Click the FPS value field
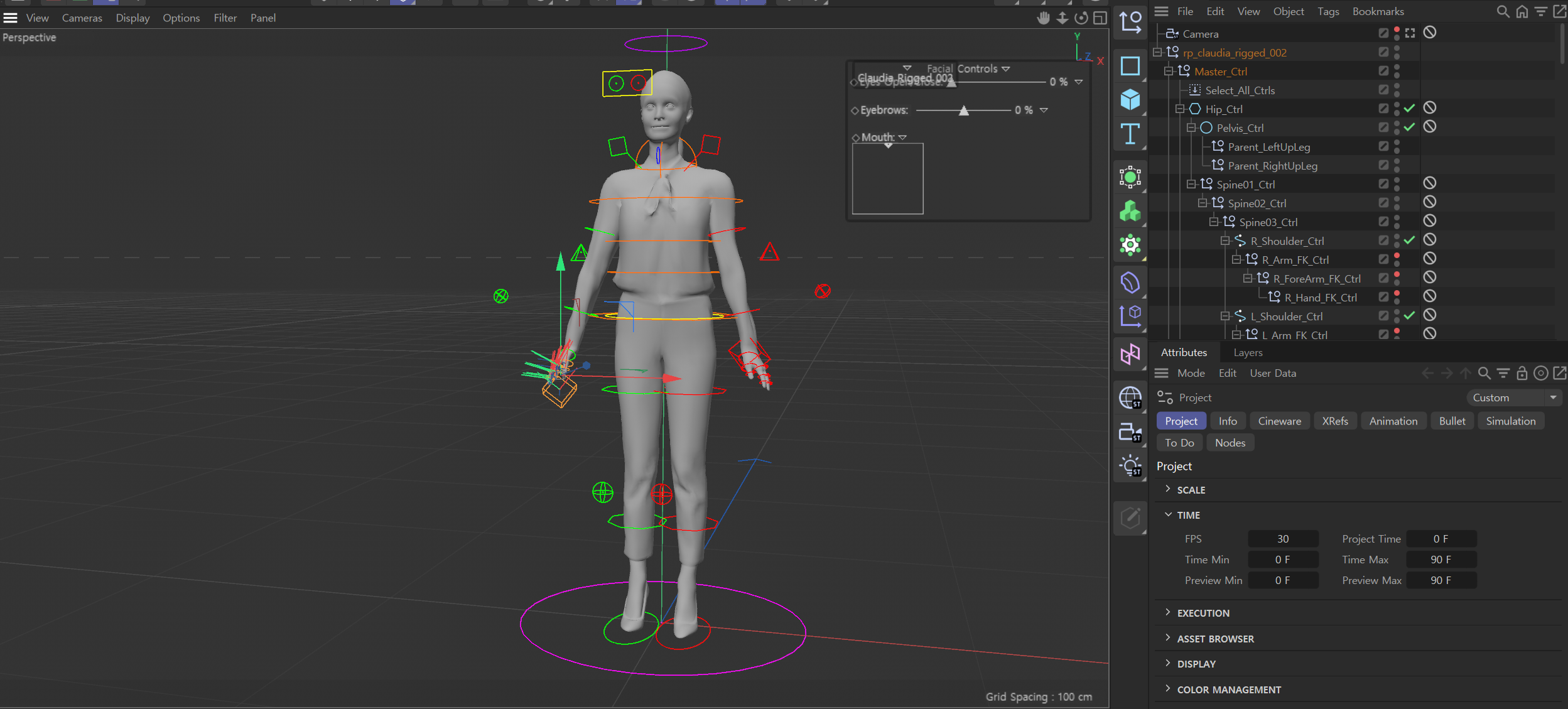 (x=1283, y=539)
